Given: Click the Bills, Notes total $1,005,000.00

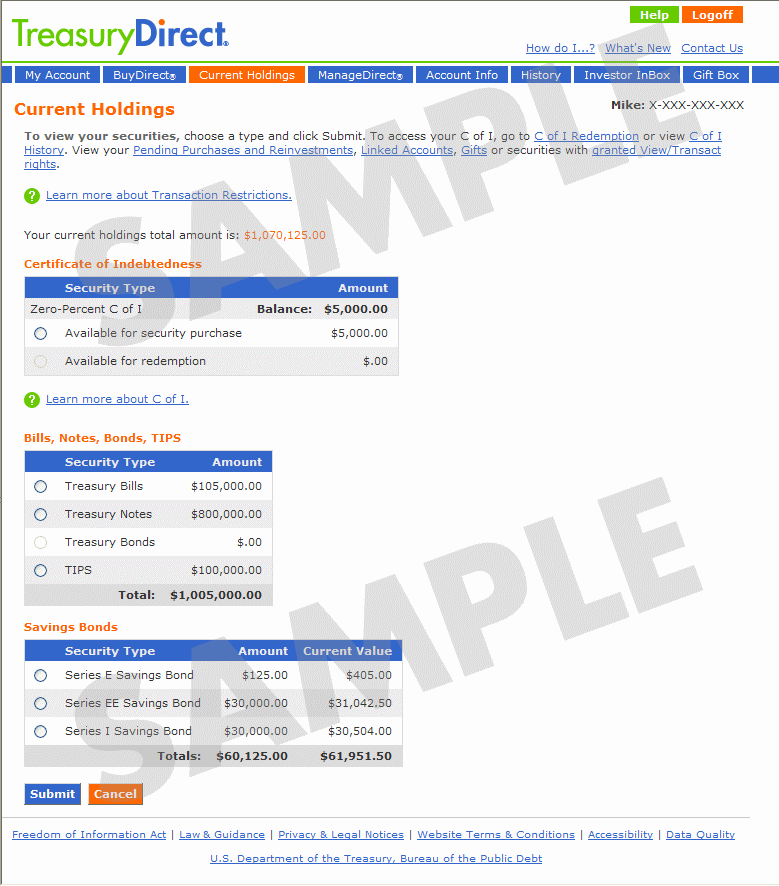Looking at the screenshot, I should pos(216,595).
